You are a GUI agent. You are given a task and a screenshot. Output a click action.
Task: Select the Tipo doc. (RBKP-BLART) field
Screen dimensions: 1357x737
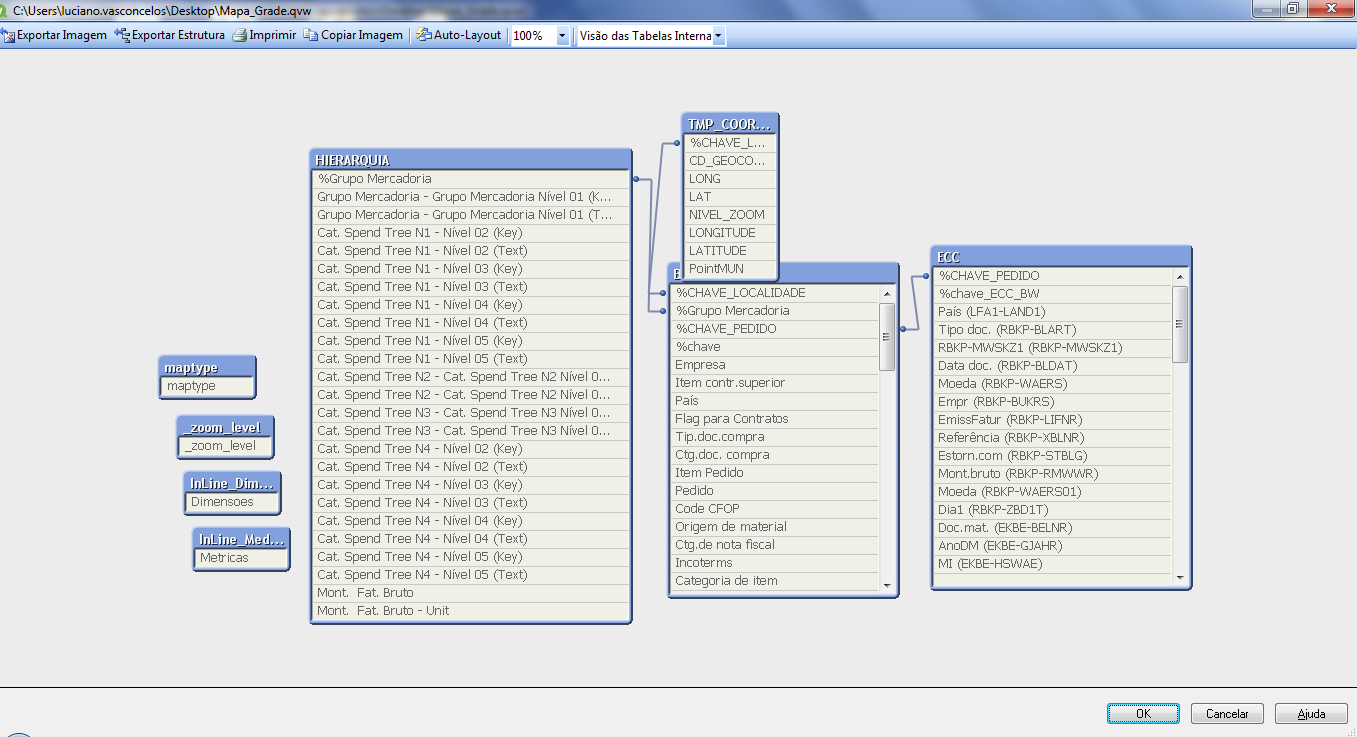(1053, 330)
